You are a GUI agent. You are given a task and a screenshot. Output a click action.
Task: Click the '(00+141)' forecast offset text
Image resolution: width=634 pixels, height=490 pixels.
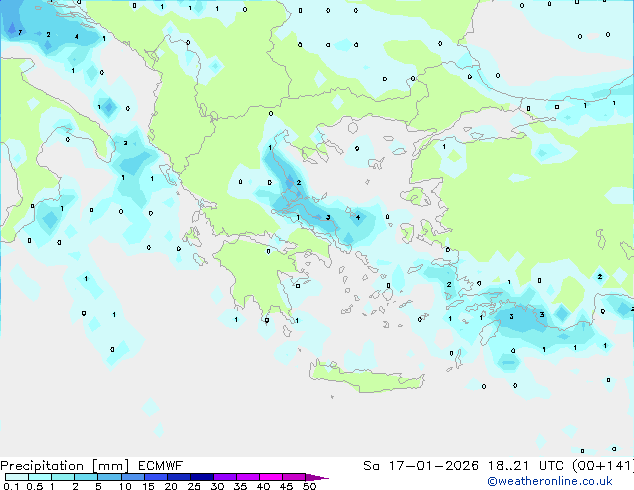[603, 466]
